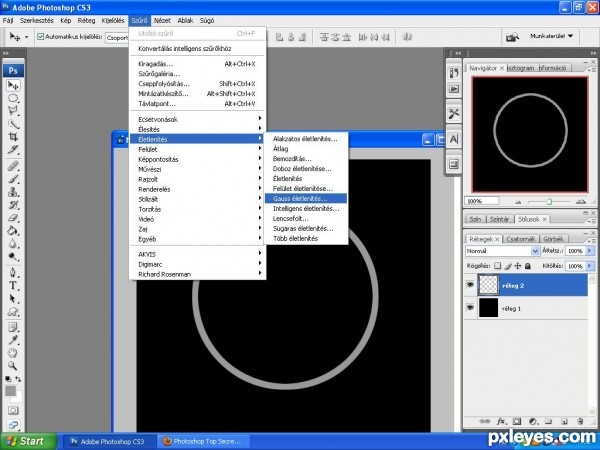Hide the réteg 1 layer
The height and width of the screenshot is (450, 600).
(470, 307)
